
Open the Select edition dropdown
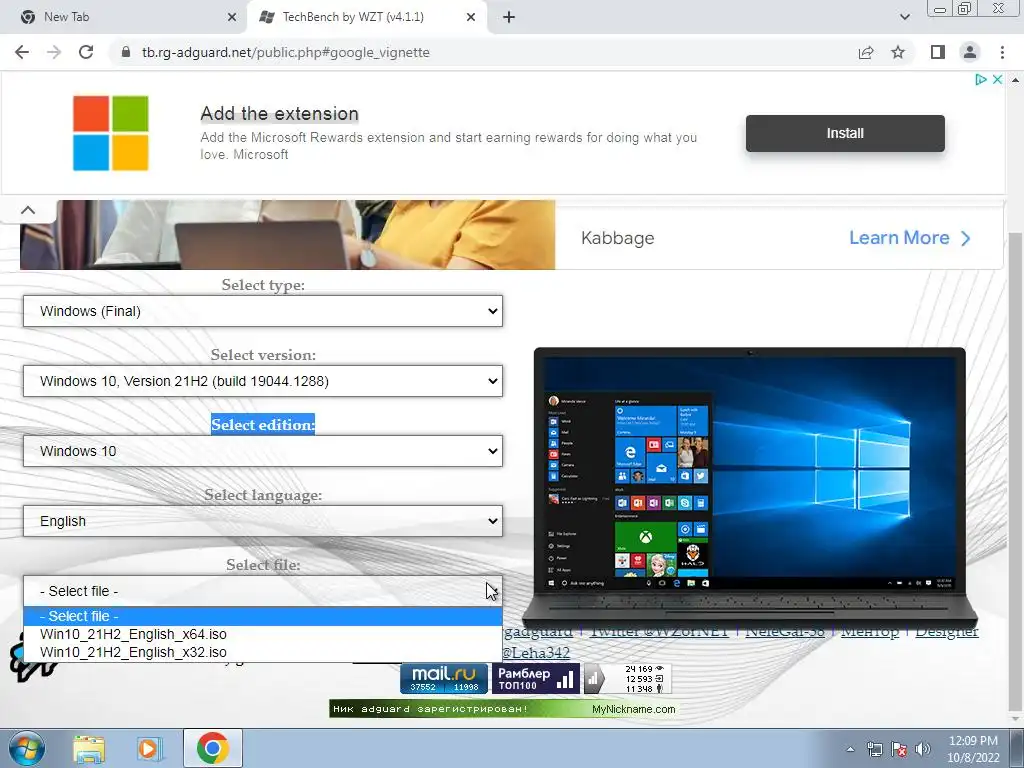pyautogui.click(x=263, y=451)
